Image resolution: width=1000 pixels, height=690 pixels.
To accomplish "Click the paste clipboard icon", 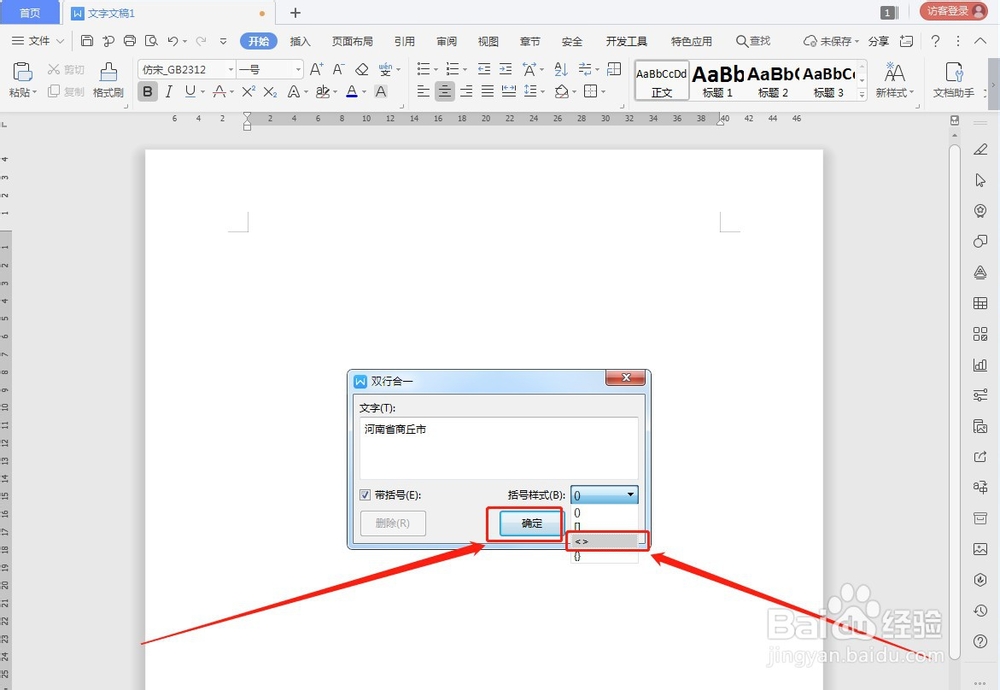I will [x=22, y=72].
